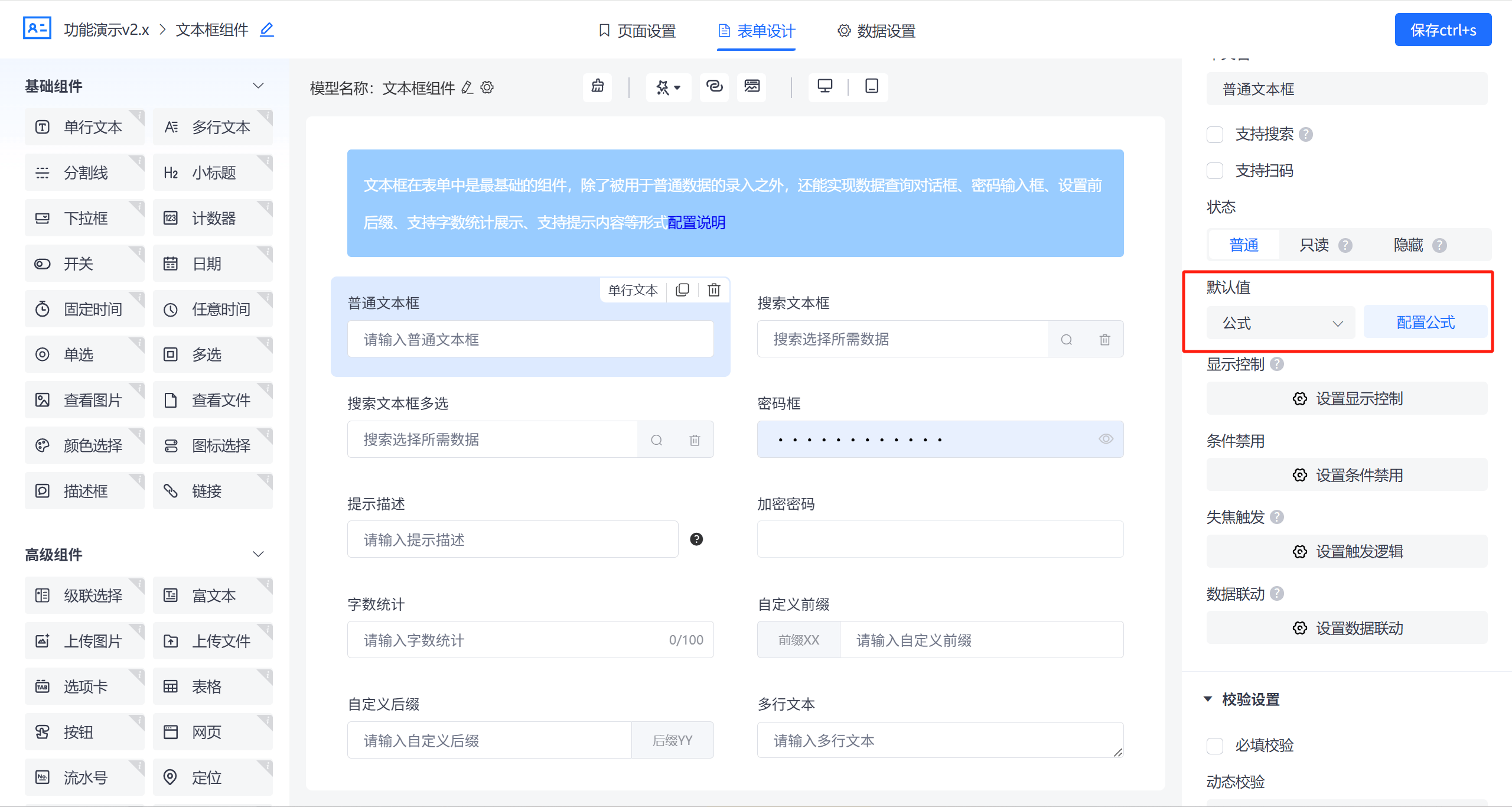Collapse the 高级组件 section
The height and width of the screenshot is (807, 1512).
258,554
